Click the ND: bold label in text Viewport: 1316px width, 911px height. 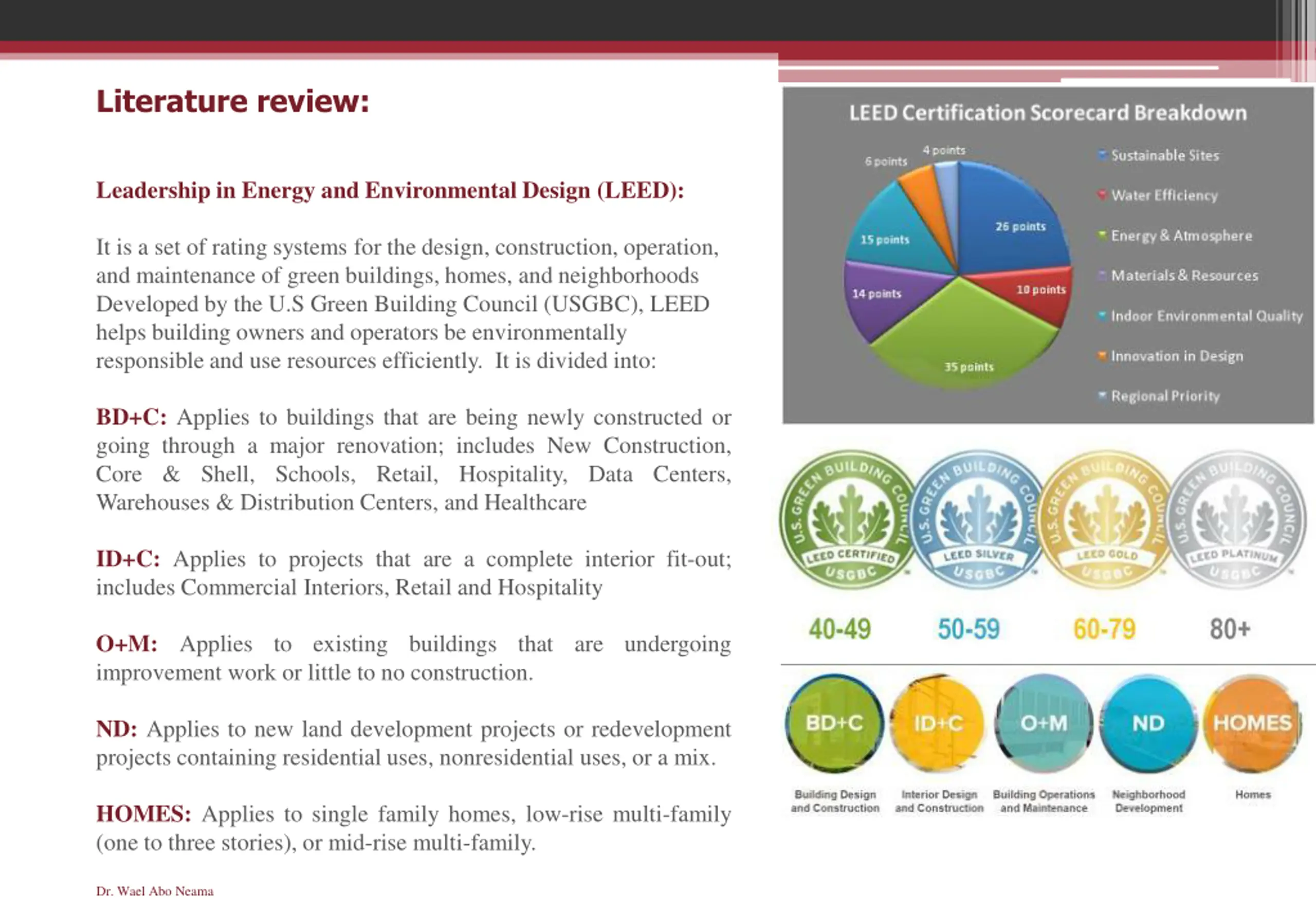(116, 729)
